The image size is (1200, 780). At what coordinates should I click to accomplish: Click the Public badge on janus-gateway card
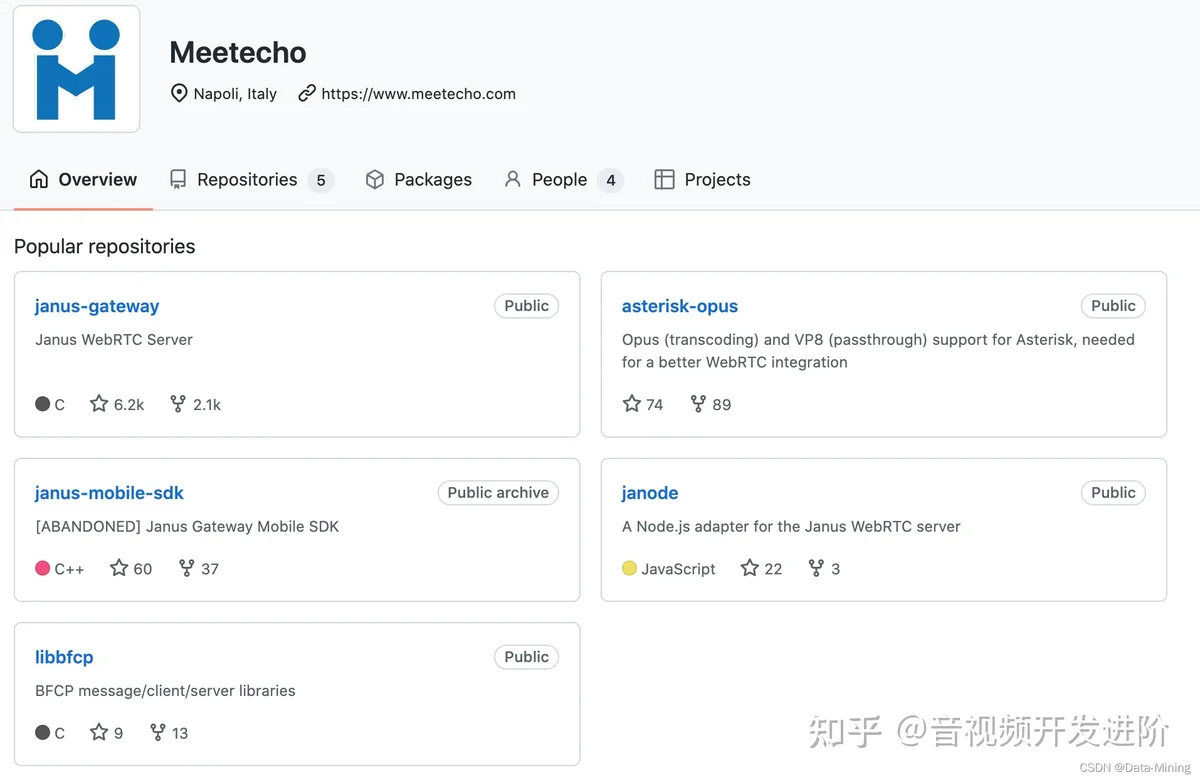click(x=526, y=306)
